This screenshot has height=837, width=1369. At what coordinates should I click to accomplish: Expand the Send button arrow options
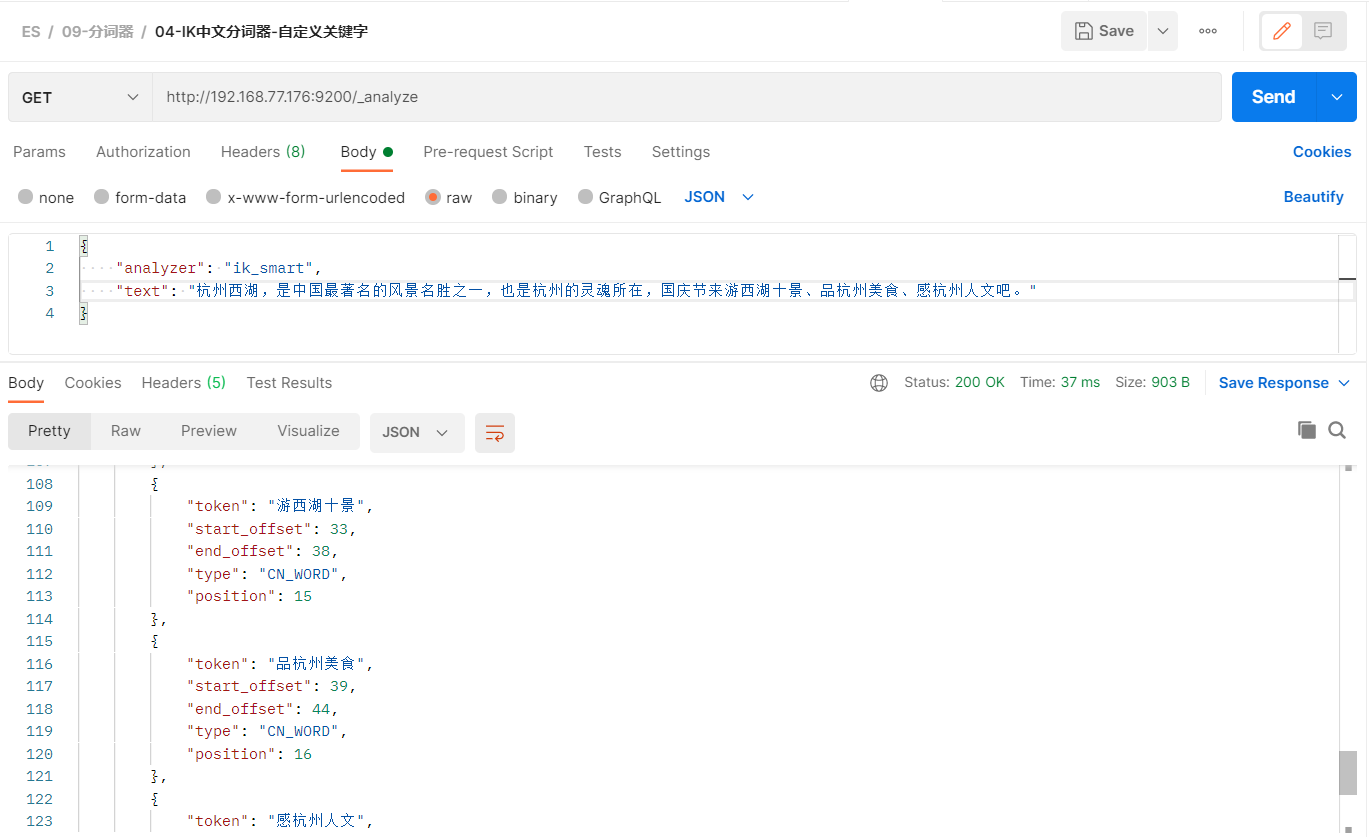[1337, 97]
